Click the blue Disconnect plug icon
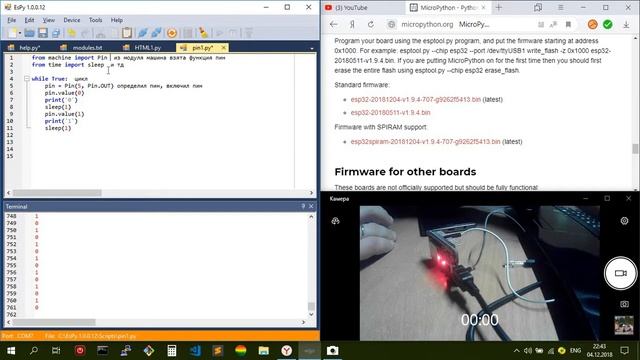Viewport: 640px width, 360px height. click(156, 33)
